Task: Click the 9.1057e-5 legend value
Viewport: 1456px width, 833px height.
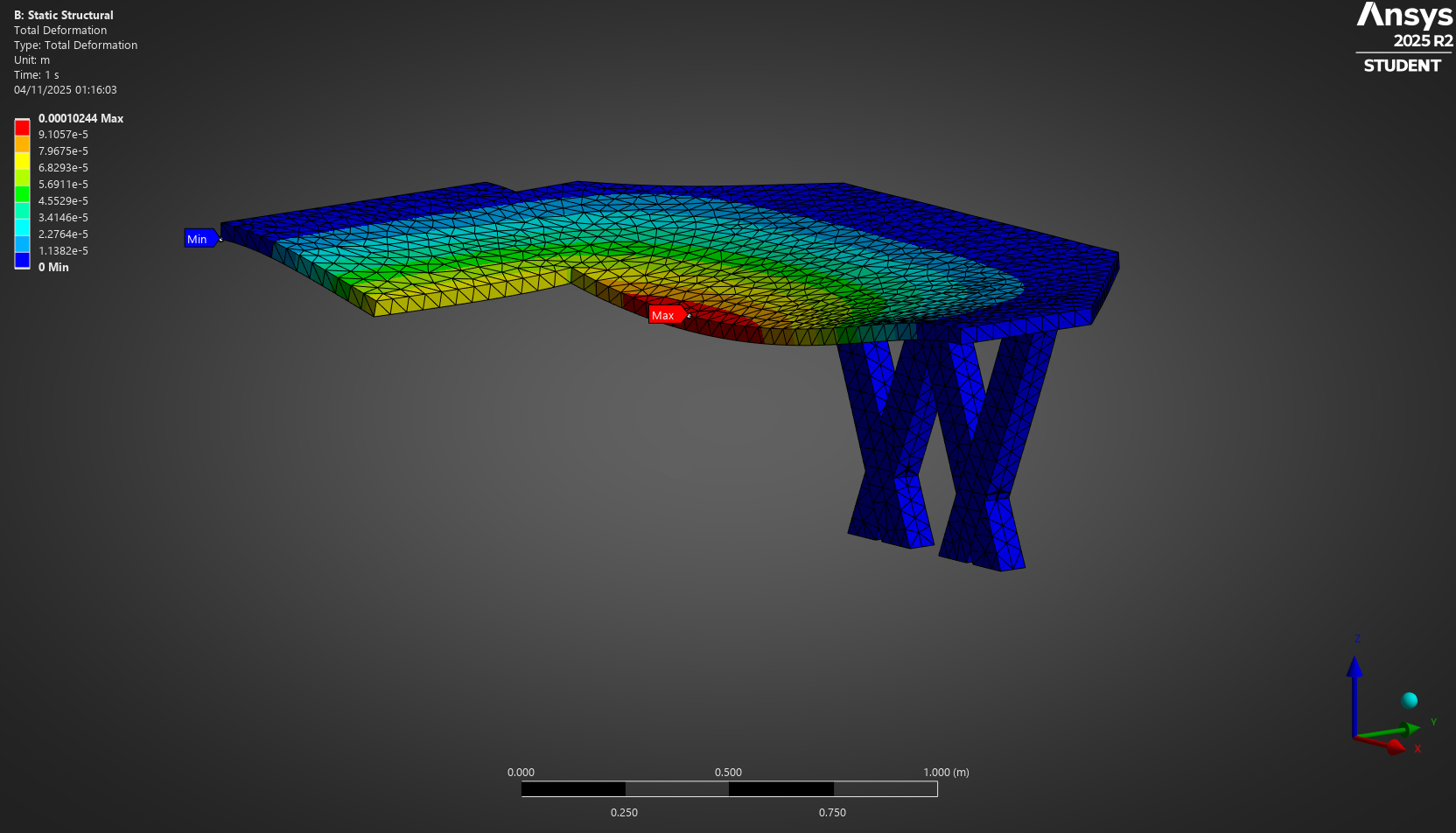Action: [x=62, y=134]
